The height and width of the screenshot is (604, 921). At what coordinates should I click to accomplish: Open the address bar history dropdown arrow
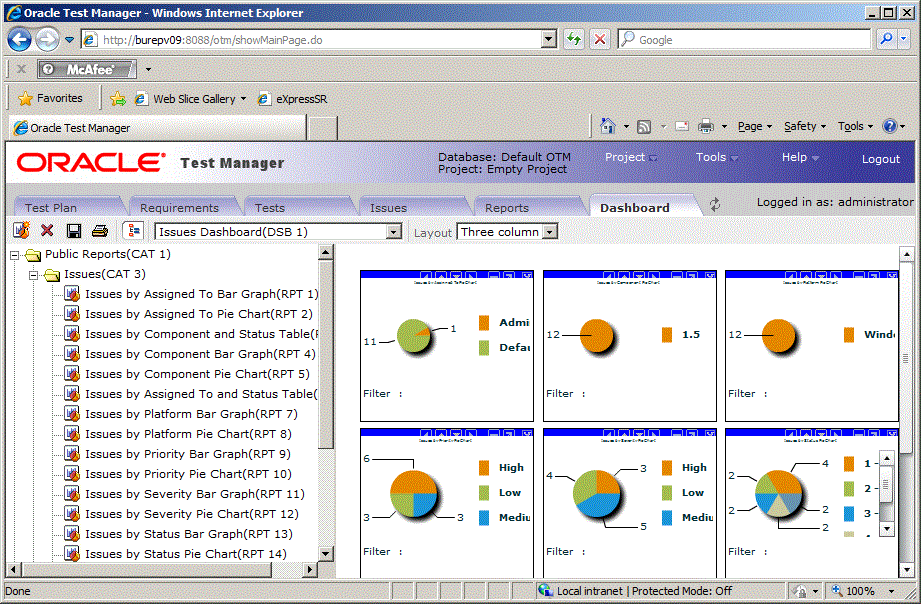tap(549, 39)
